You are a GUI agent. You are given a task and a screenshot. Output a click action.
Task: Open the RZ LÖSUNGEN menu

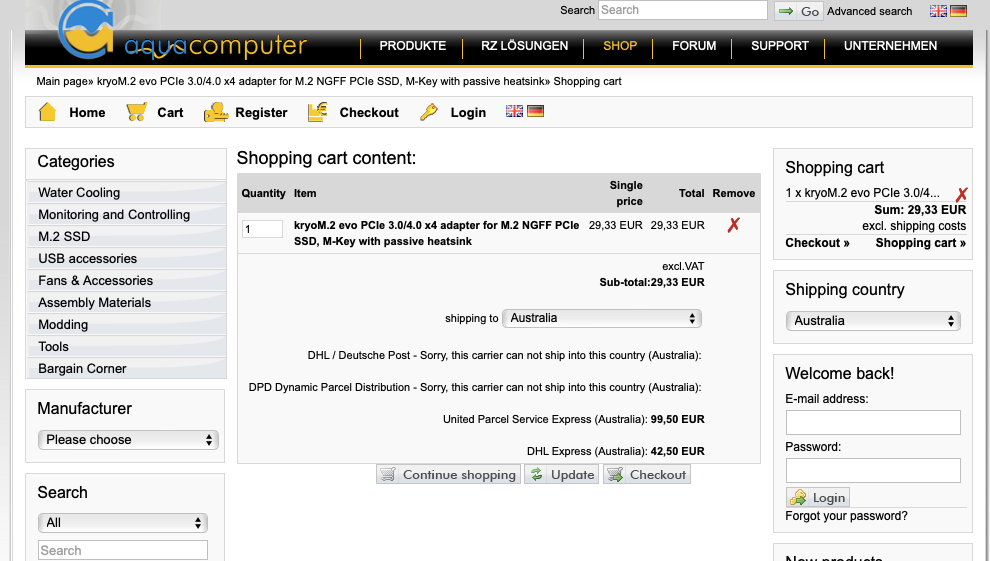coord(524,45)
